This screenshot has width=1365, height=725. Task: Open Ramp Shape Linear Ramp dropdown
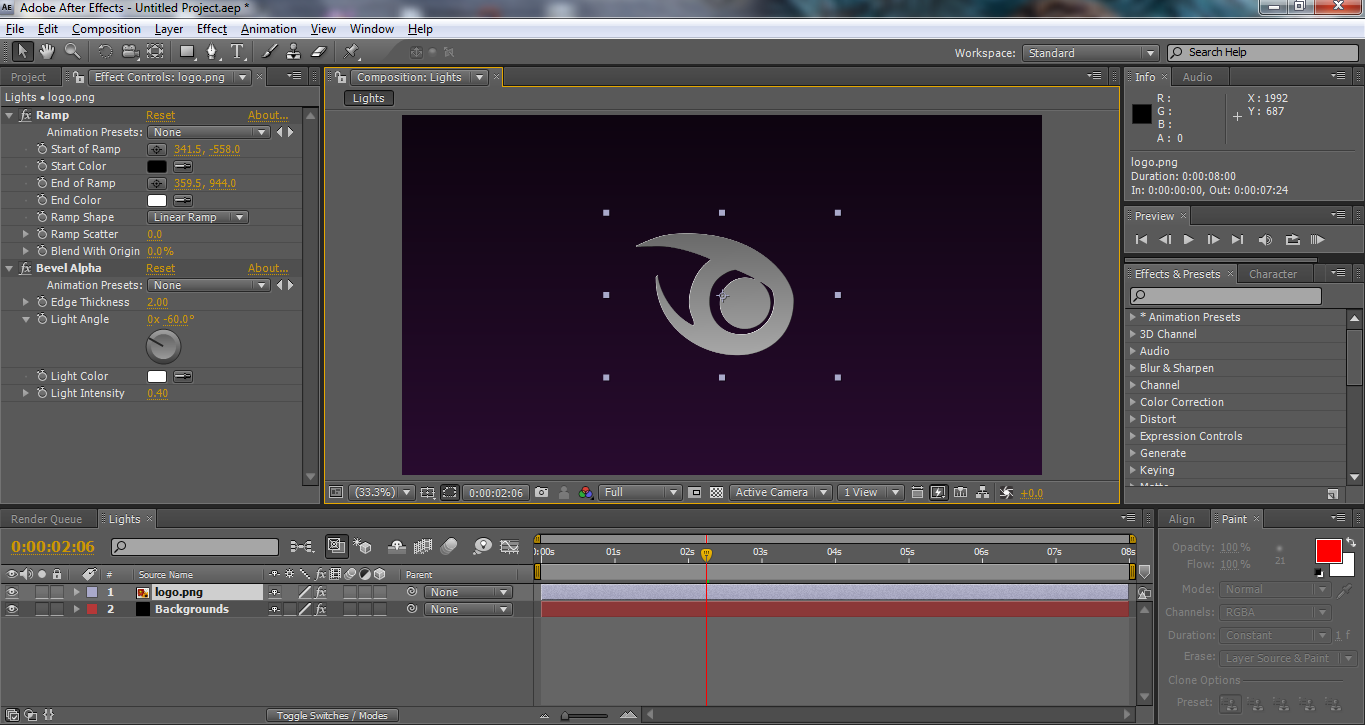(198, 217)
